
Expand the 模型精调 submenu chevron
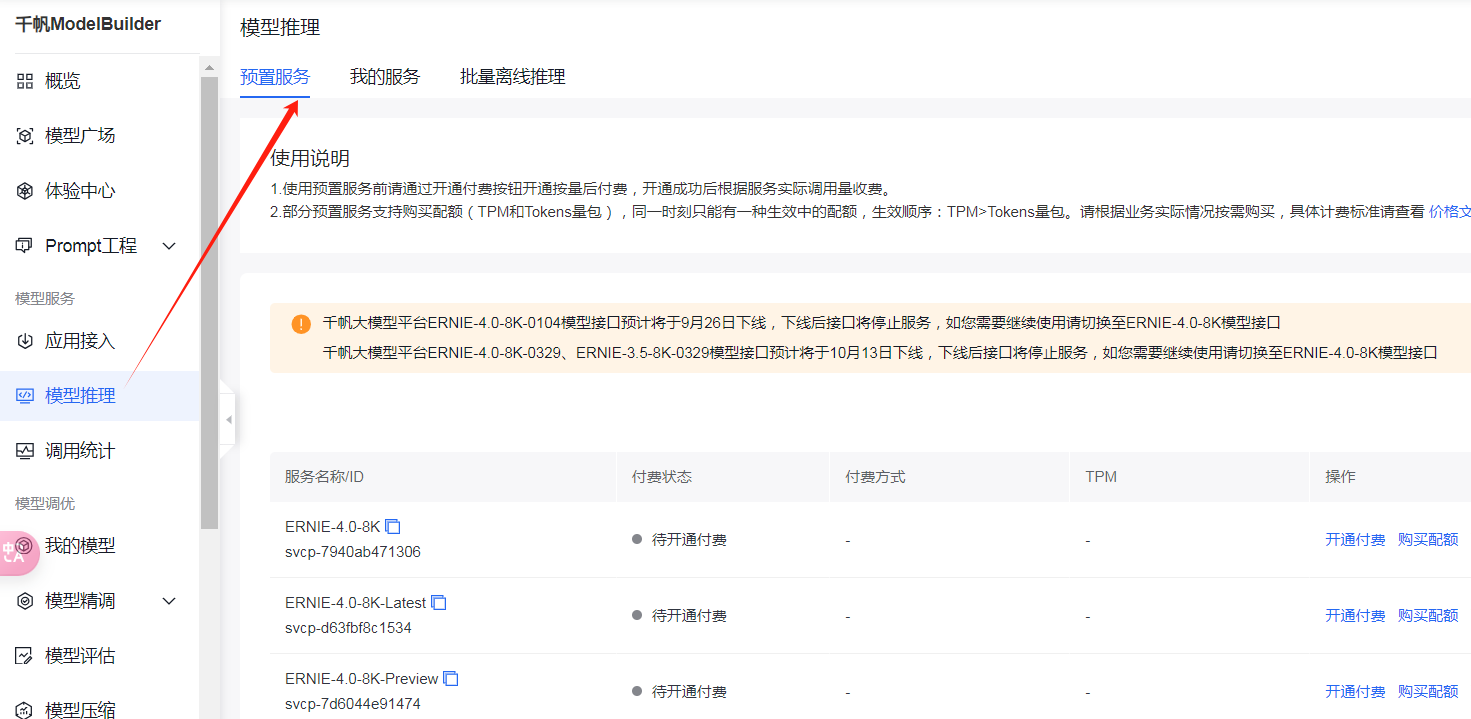pyautogui.click(x=169, y=601)
